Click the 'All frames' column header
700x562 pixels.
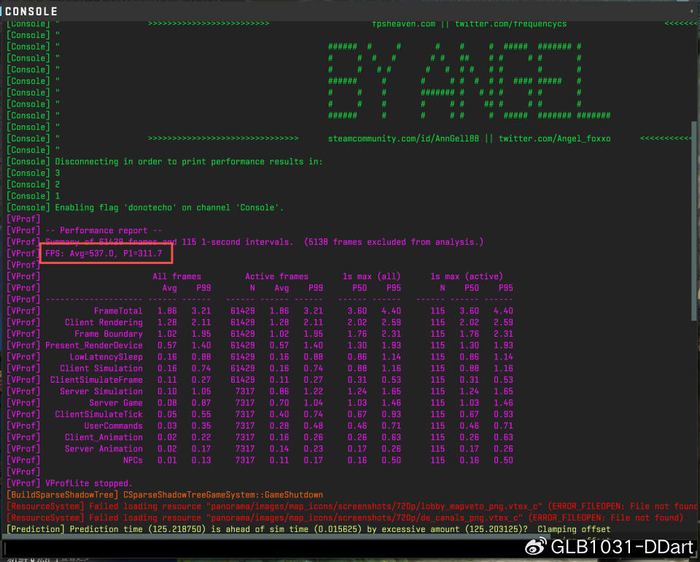coord(177,276)
